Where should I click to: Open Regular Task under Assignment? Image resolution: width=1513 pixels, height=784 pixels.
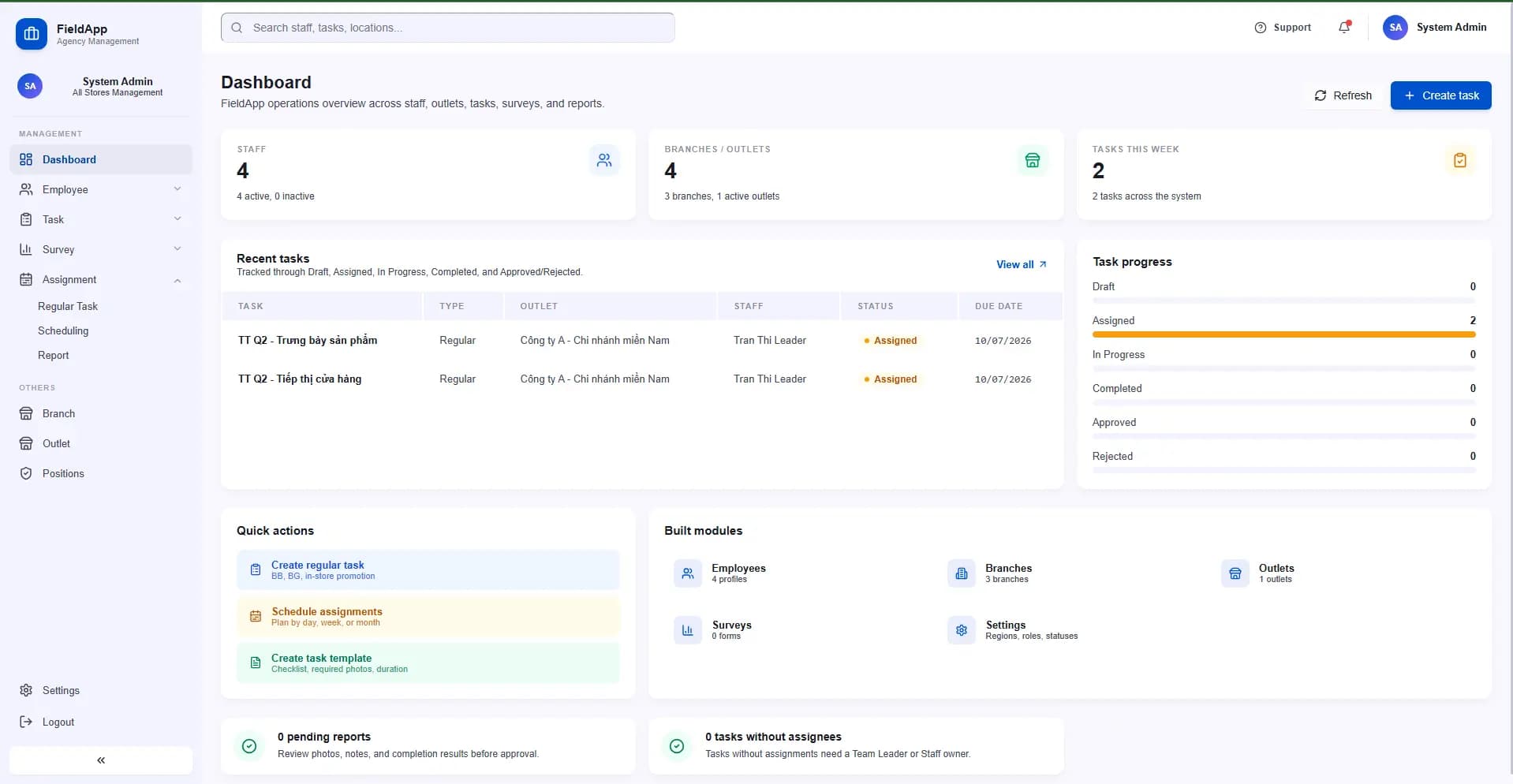pos(68,306)
